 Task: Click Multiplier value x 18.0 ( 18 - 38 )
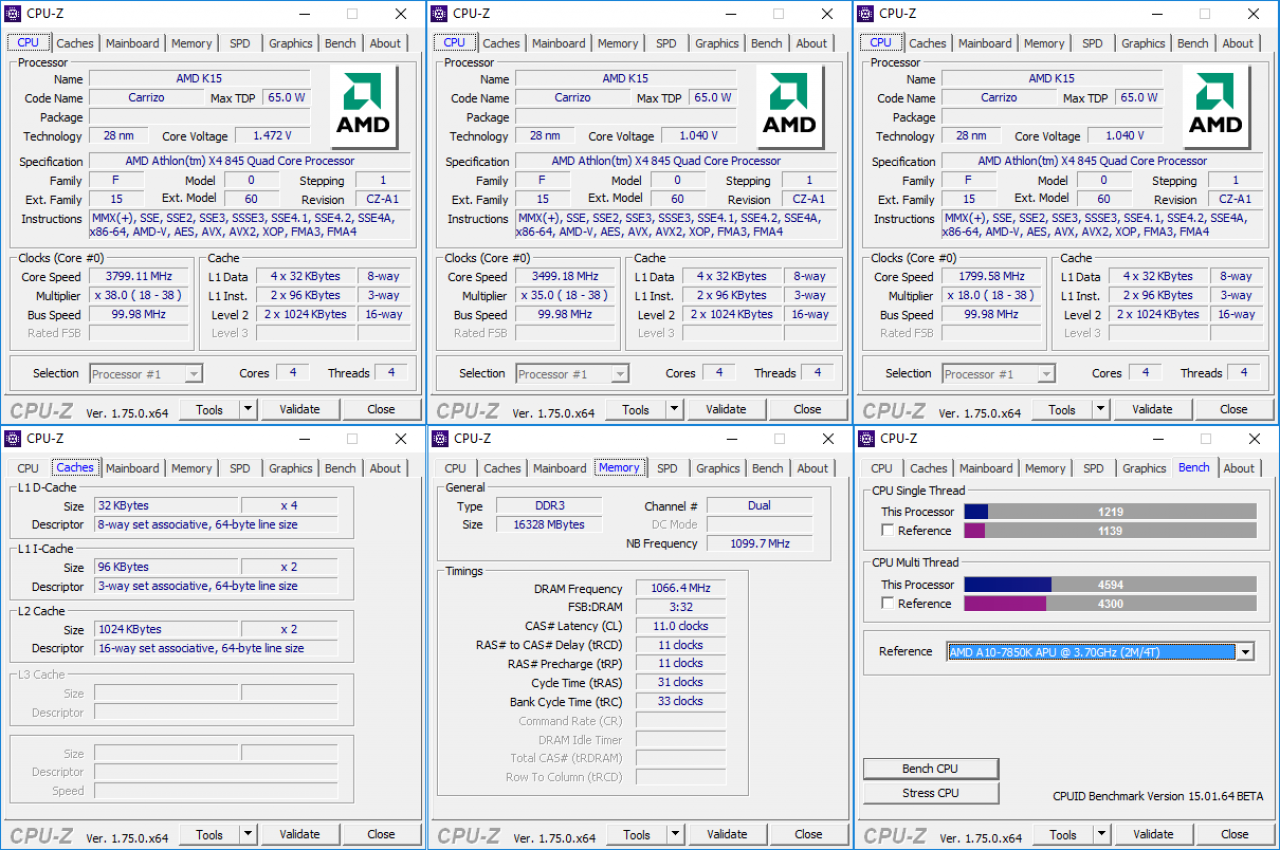991,296
